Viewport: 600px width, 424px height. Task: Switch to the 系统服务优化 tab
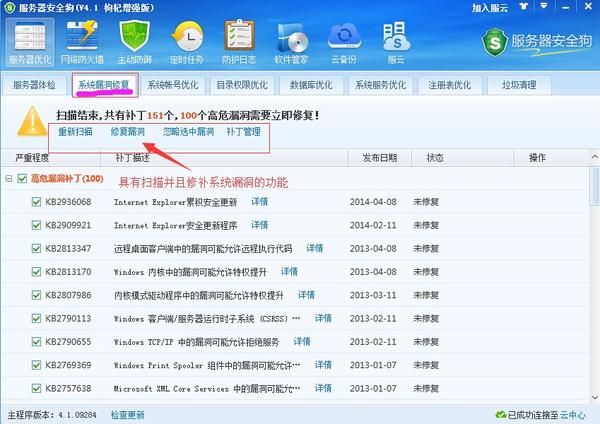point(380,85)
